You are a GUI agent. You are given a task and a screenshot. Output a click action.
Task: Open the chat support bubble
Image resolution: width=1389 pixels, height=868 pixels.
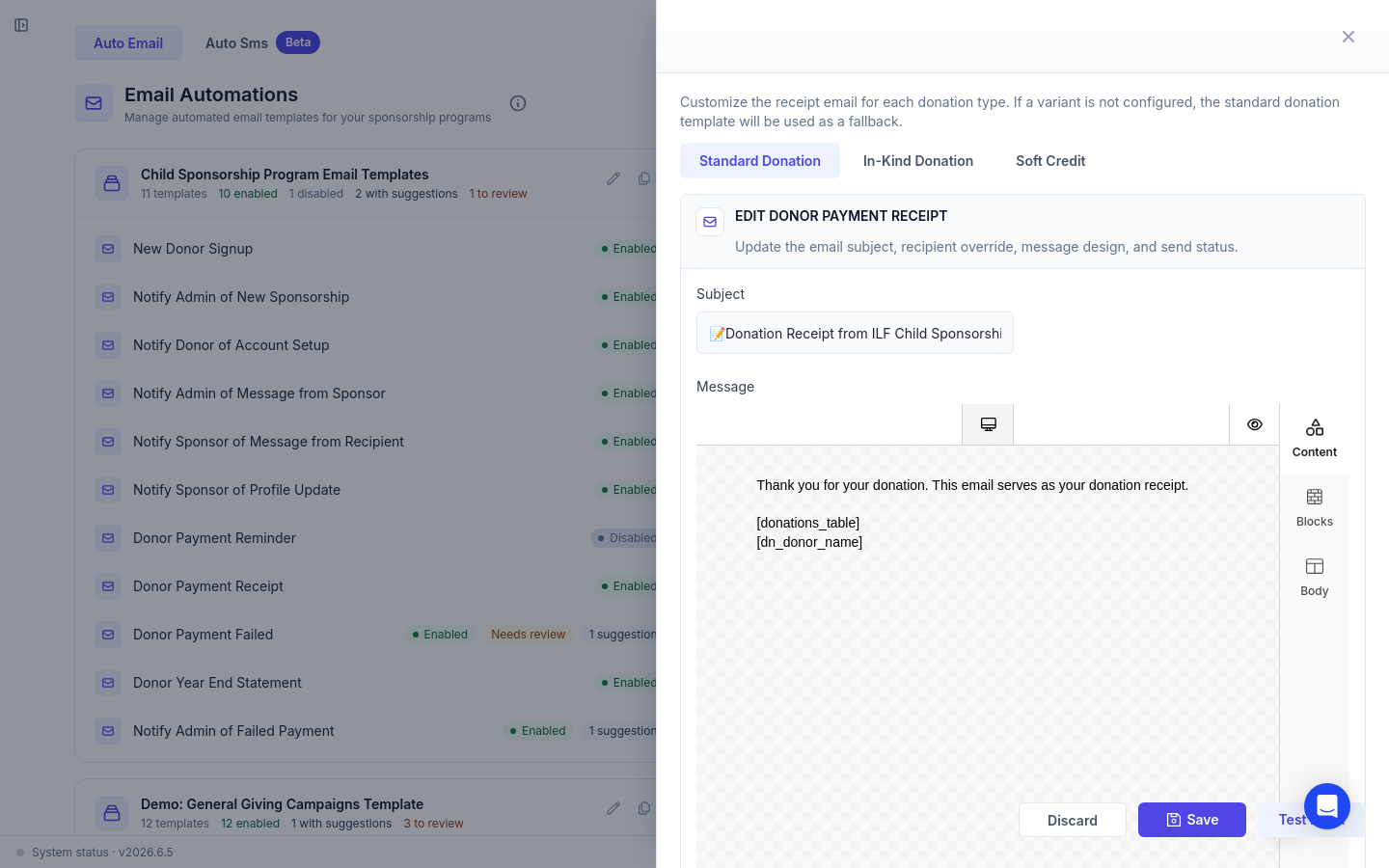click(1327, 806)
